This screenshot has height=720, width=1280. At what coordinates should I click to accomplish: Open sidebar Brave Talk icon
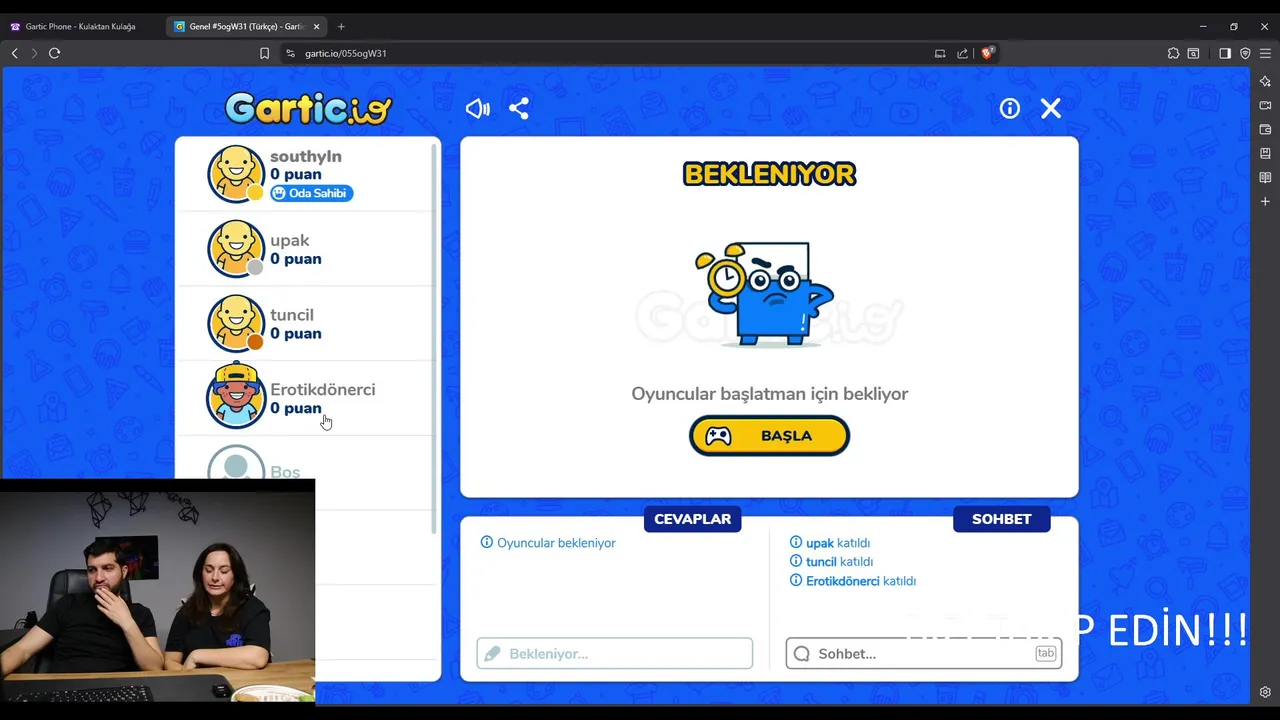pos(1265,105)
